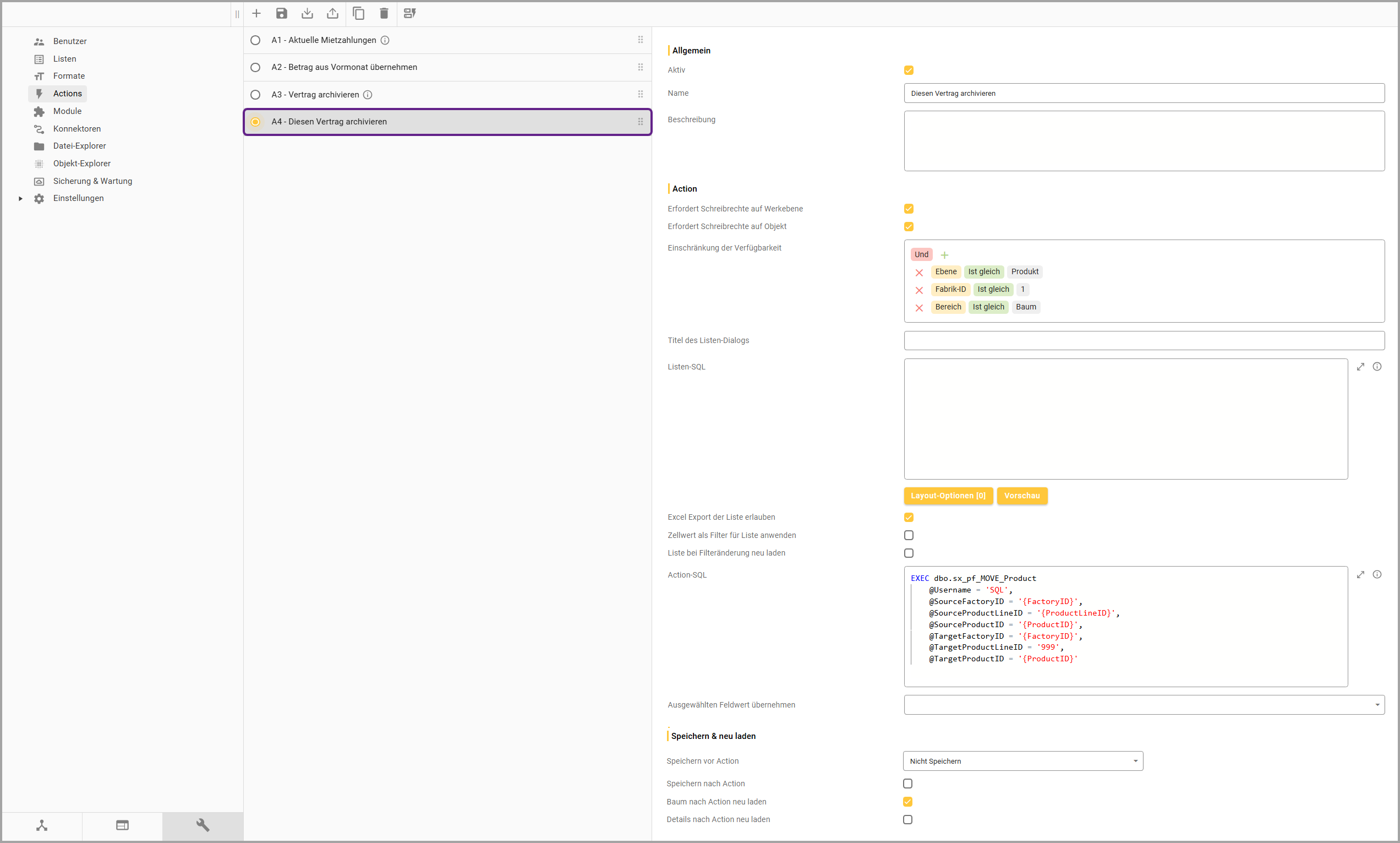Remove the Fabrik-ID condition with red X
This screenshot has width=1400, height=843.
[919, 290]
